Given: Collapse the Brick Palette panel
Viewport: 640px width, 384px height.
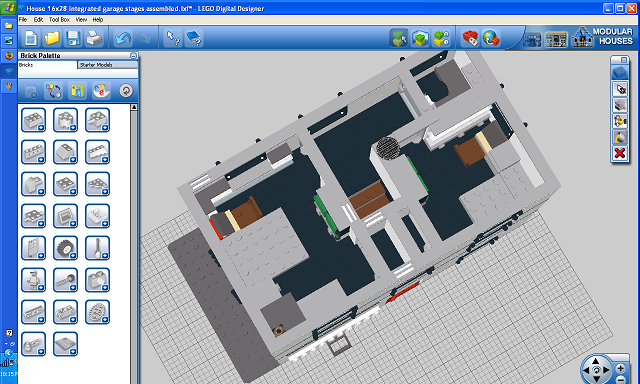Looking at the screenshot, I should click(133, 55).
